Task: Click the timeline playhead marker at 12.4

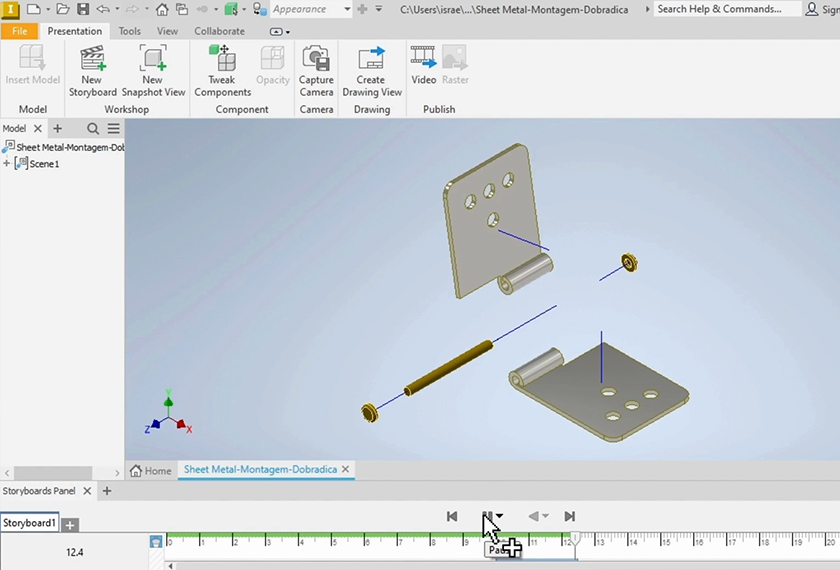Action: 574,538
